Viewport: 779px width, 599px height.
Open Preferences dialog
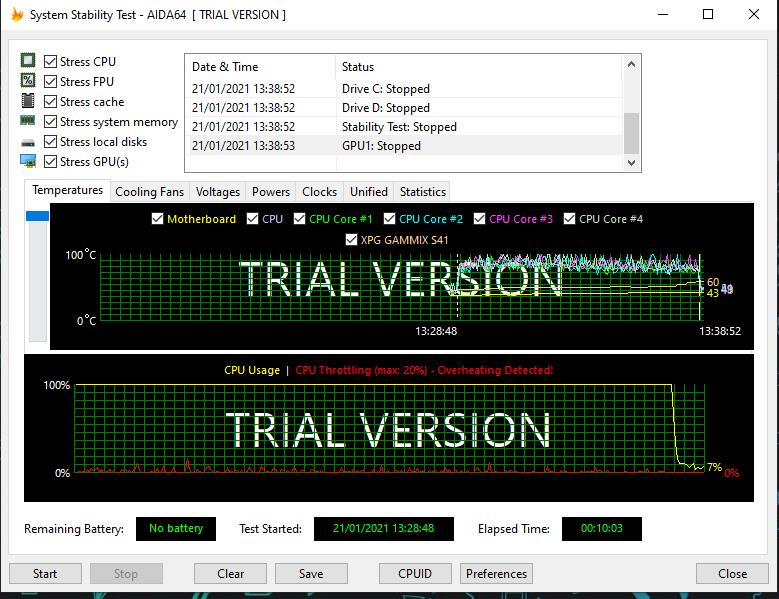tap(496, 574)
